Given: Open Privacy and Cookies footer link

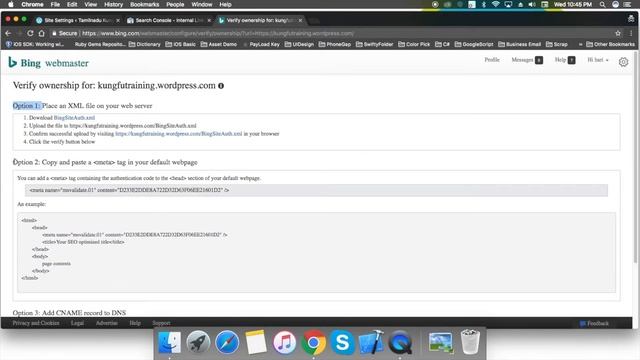Looking at the screenshot, I should [36, 323].
